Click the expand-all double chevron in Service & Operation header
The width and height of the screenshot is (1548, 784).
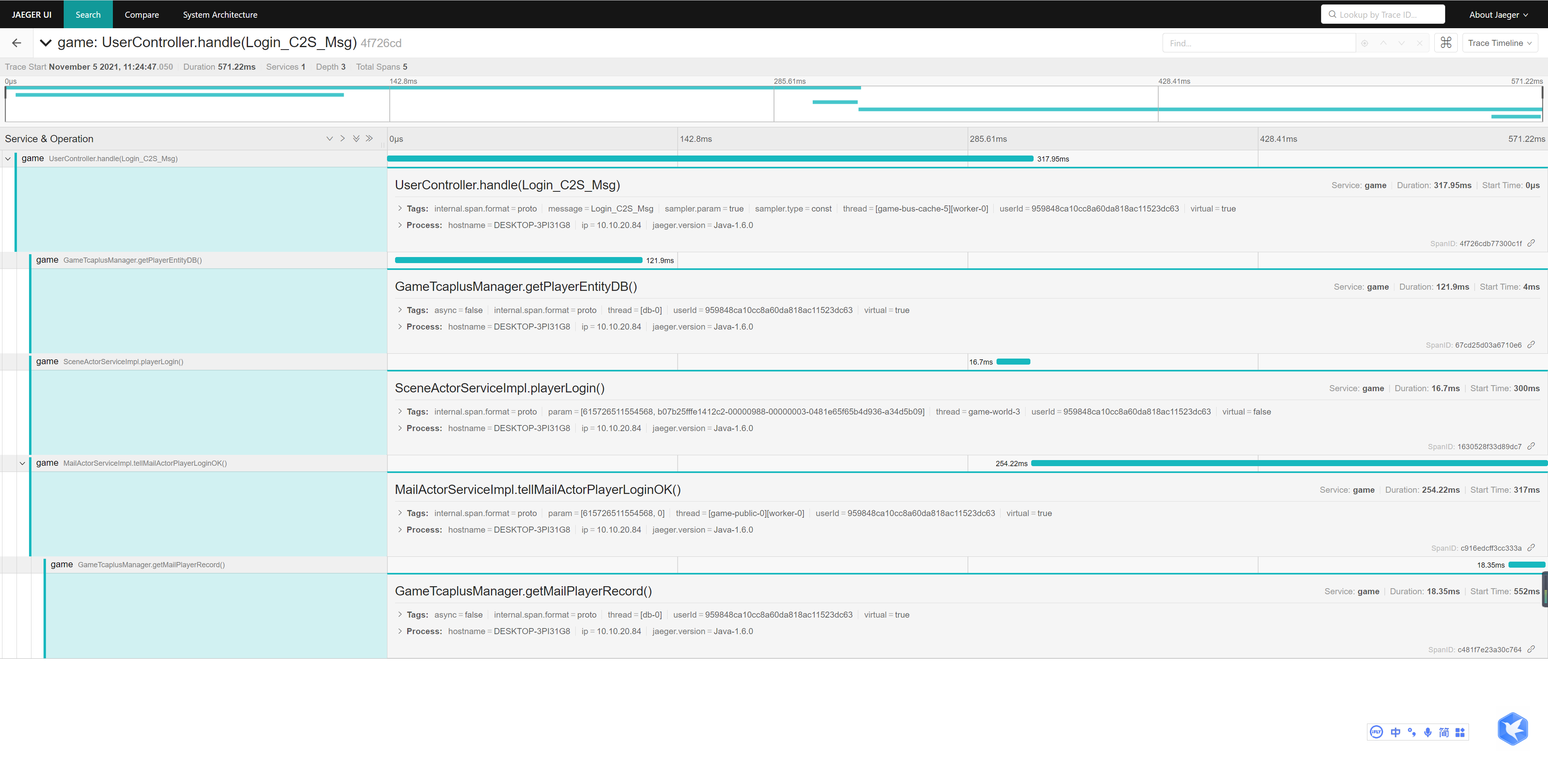(x=356, y=139)
